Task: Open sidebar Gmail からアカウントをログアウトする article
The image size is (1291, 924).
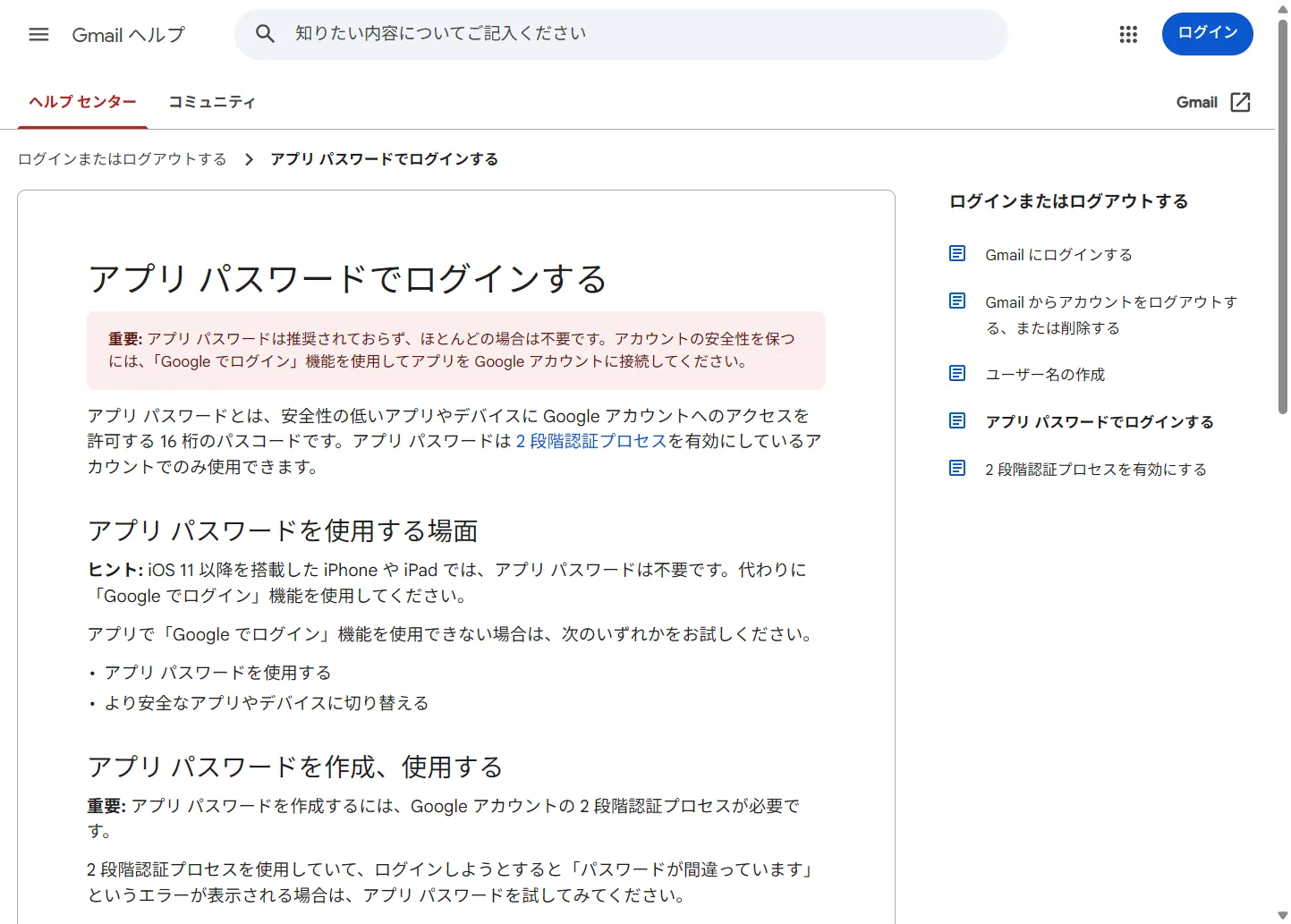Action: (x=1111, y=315)
